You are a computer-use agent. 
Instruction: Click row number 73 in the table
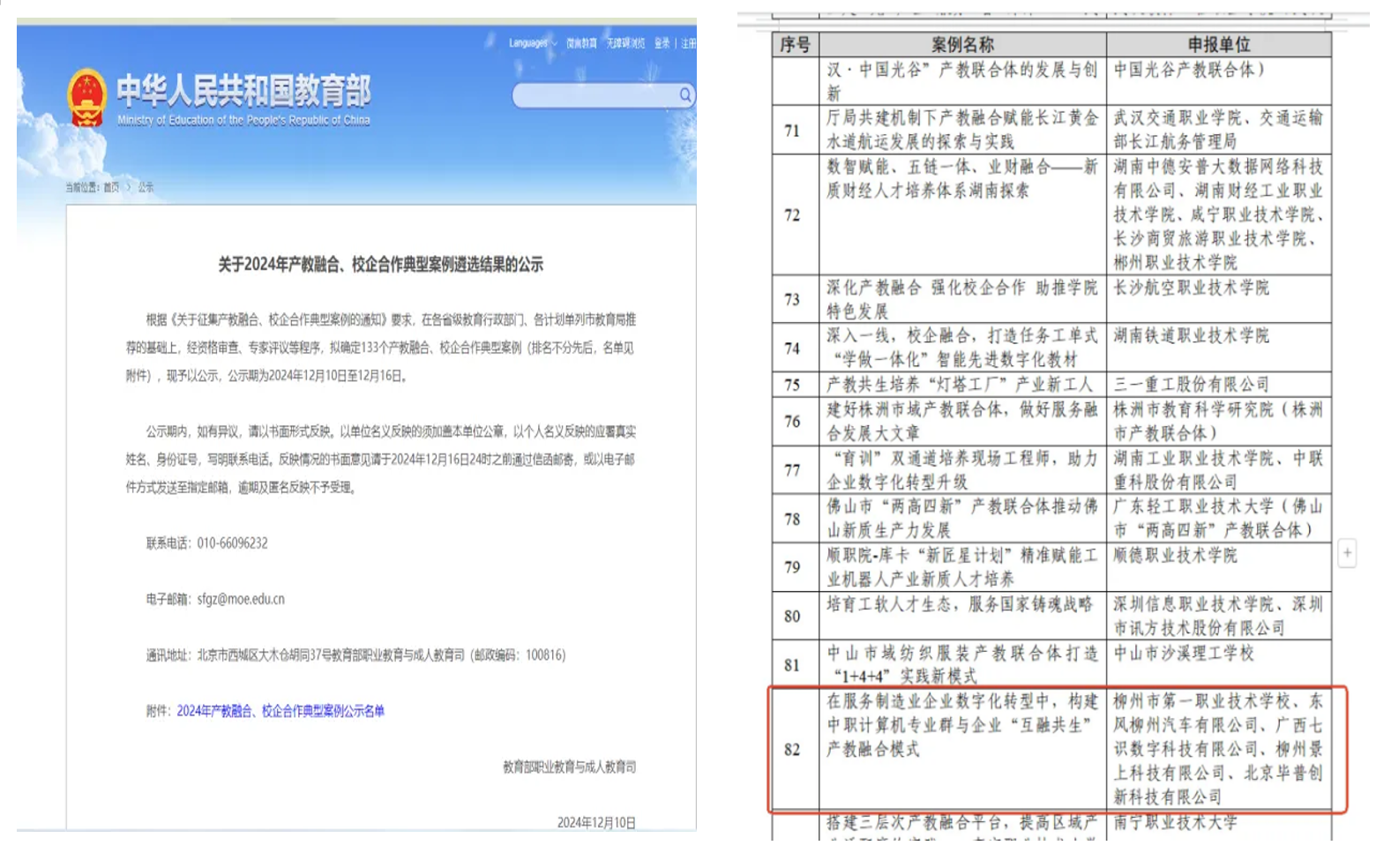792,300
